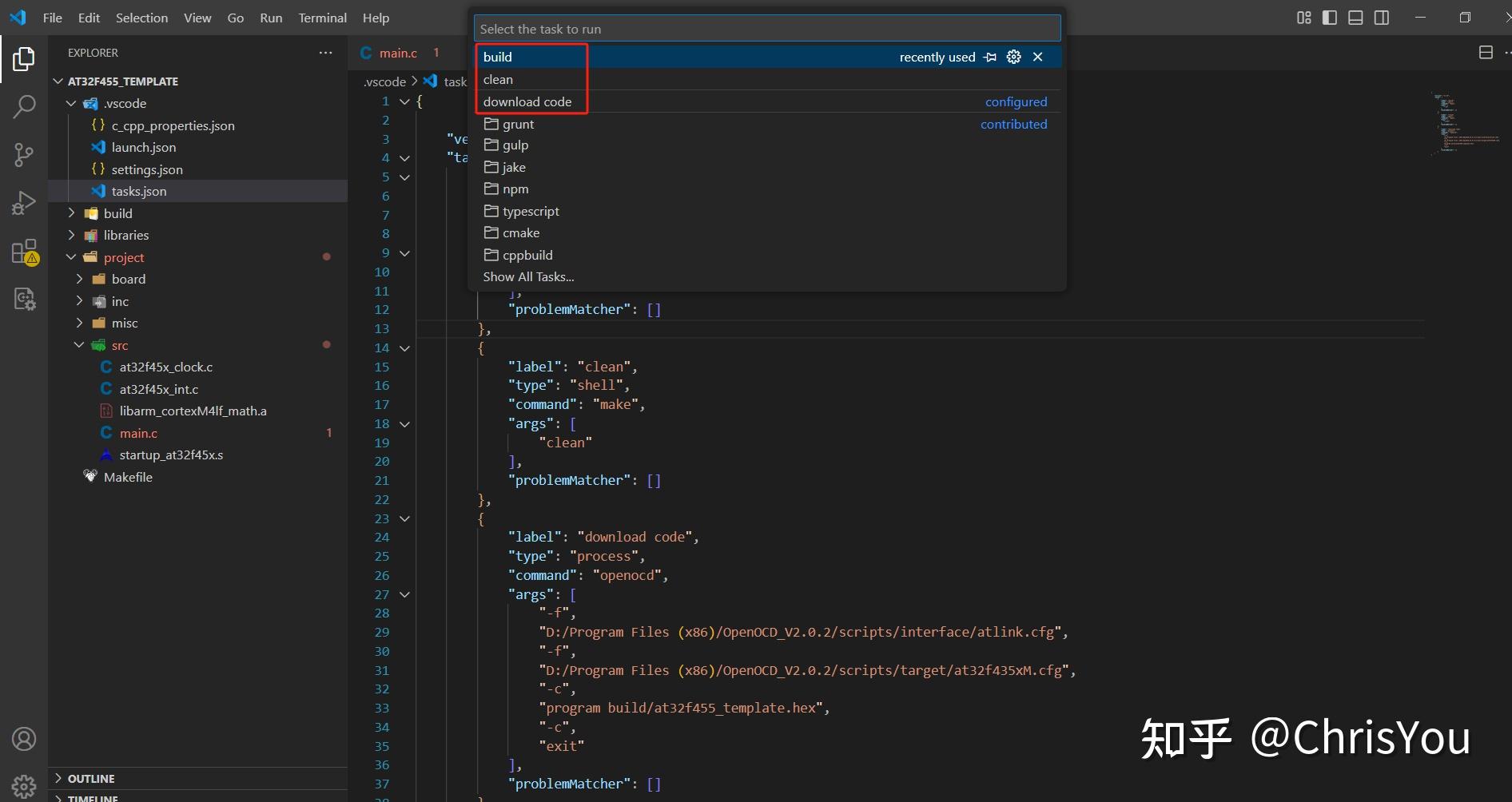Open the Accounts icon above settings
The width and height of the screenshot is (1512, 802).
tap(24, 739)
